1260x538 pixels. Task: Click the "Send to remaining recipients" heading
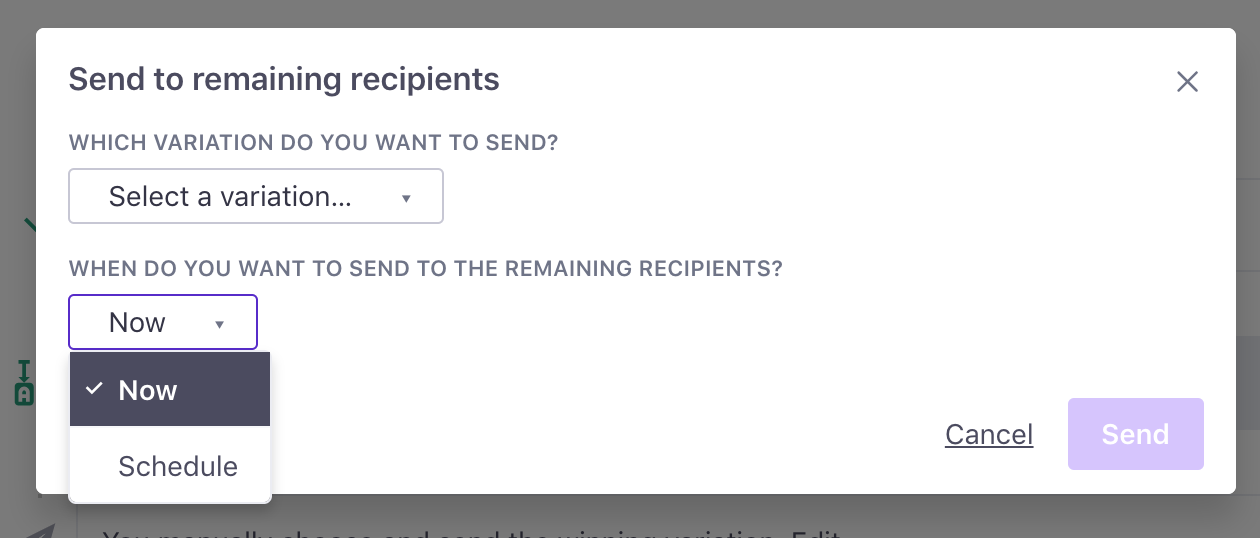point(284,79)
